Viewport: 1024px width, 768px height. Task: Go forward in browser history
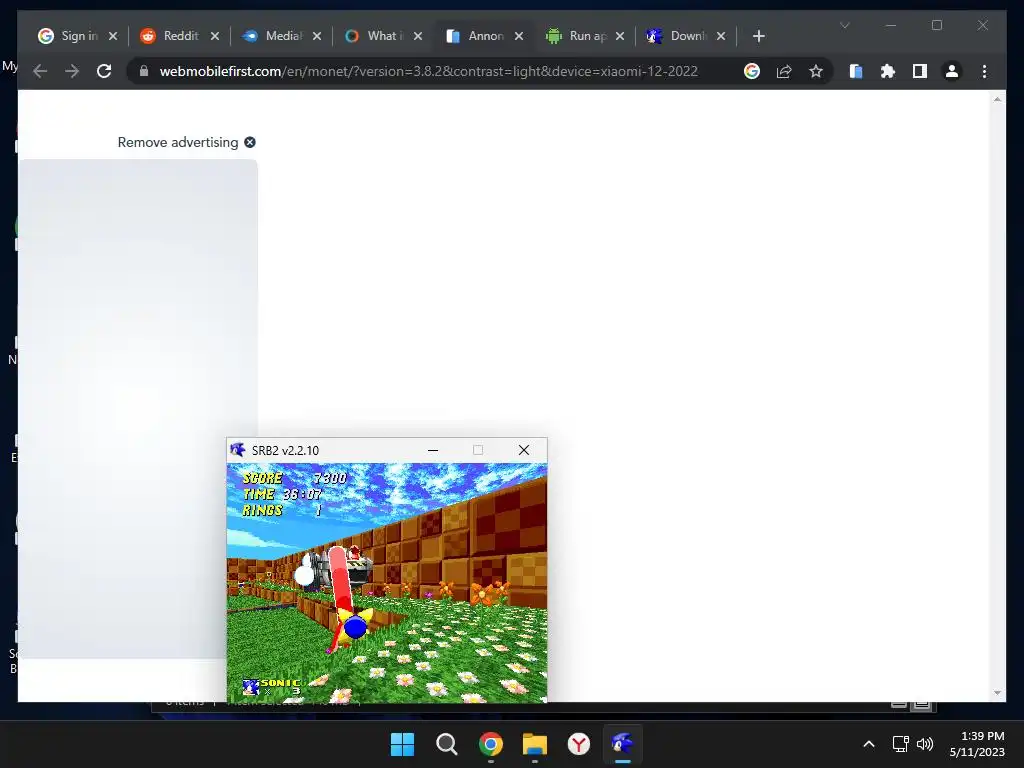72,71
